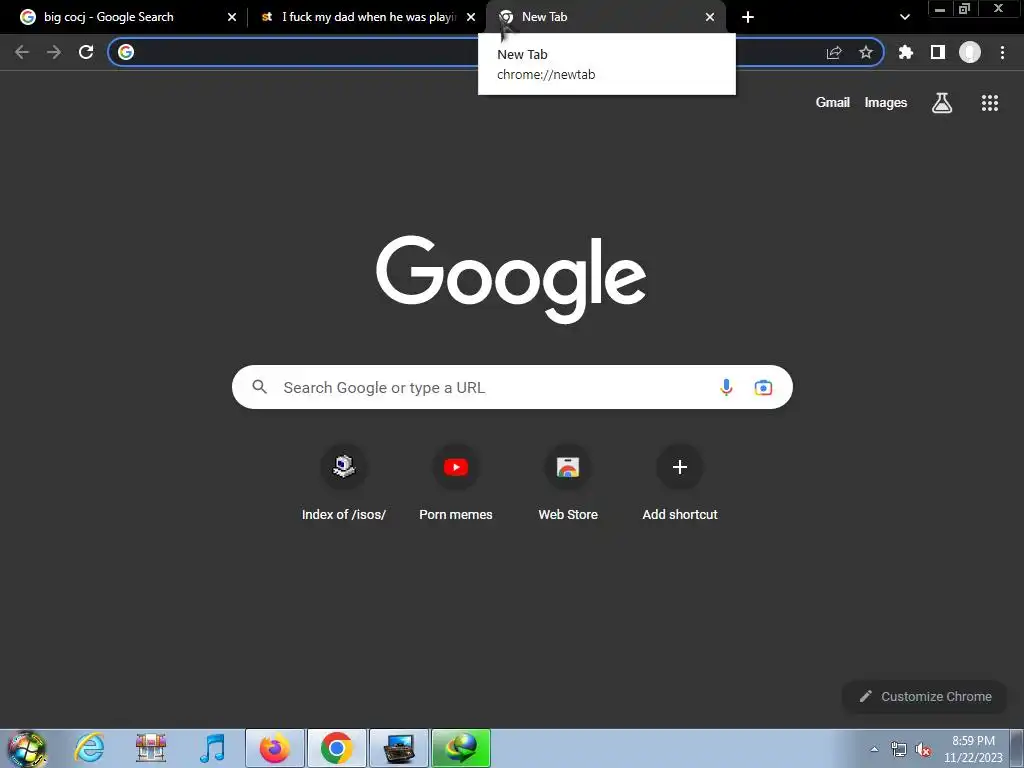
Task: Search by image with the camera icon
Action: 763,387
